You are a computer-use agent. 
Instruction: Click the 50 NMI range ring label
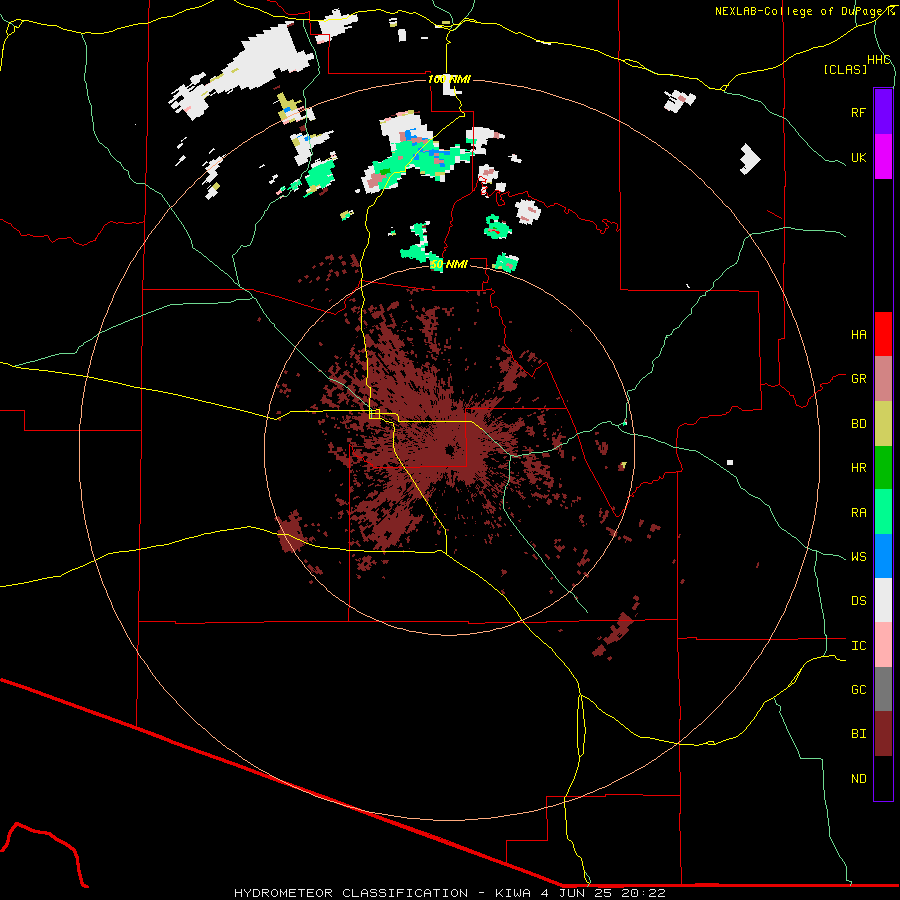coord(449,264)
